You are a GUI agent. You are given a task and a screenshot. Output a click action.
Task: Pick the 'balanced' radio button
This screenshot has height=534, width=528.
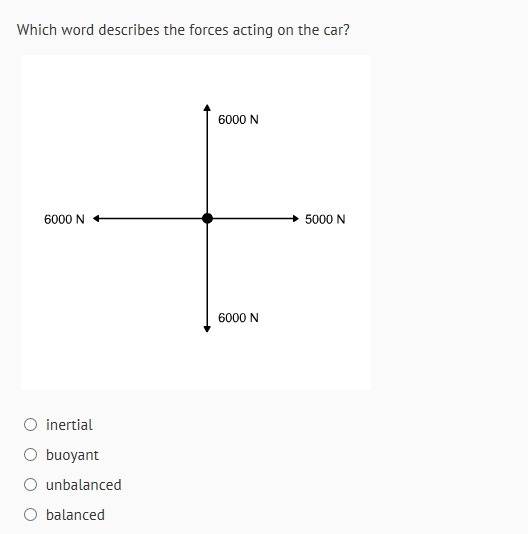[31, 514]
